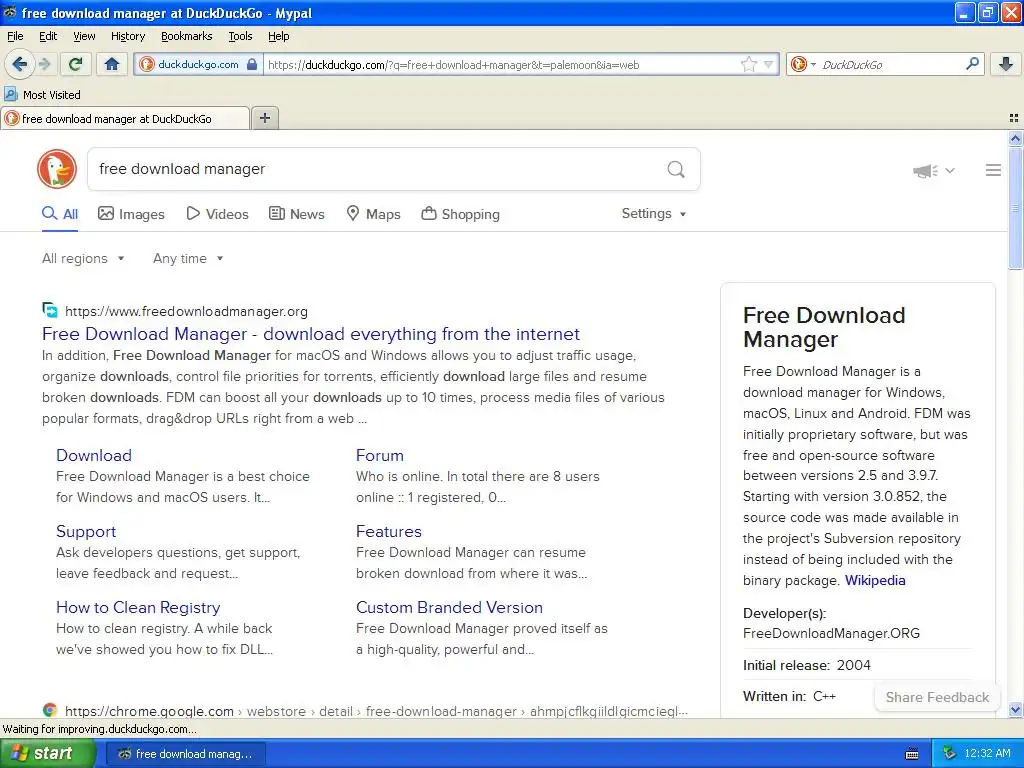
Task: Bookmark this page with the star icon
Action: (748, 64)
